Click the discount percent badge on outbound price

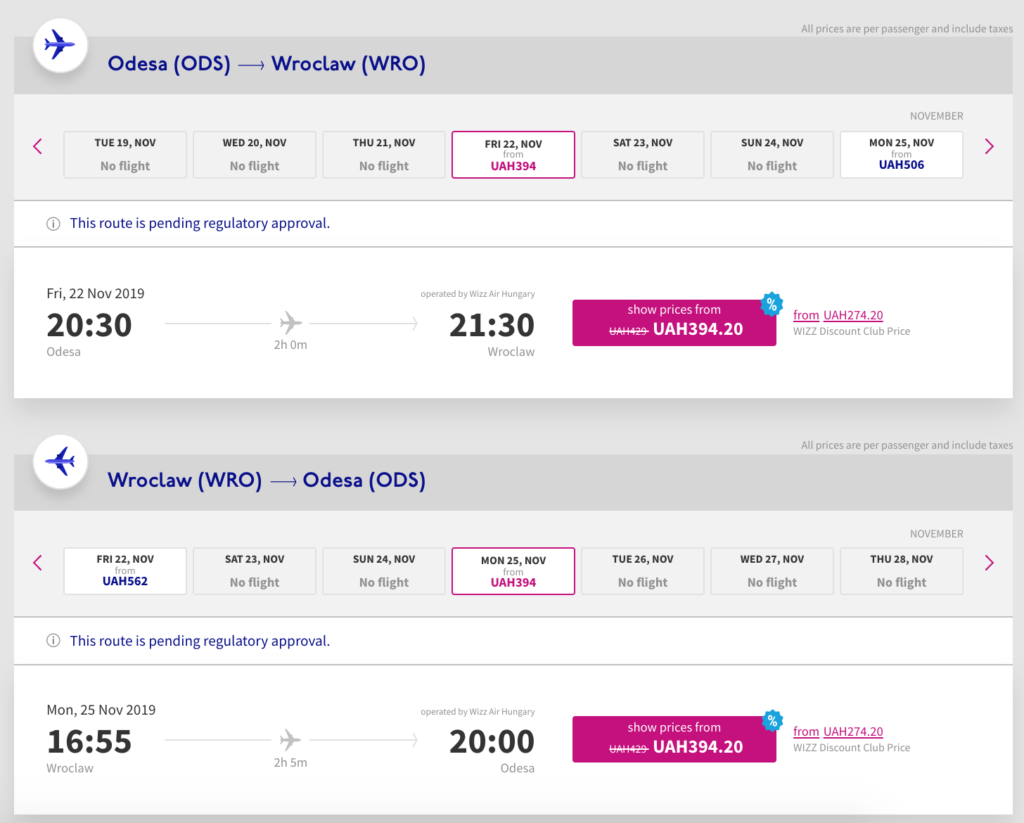[x=771, y=304]
